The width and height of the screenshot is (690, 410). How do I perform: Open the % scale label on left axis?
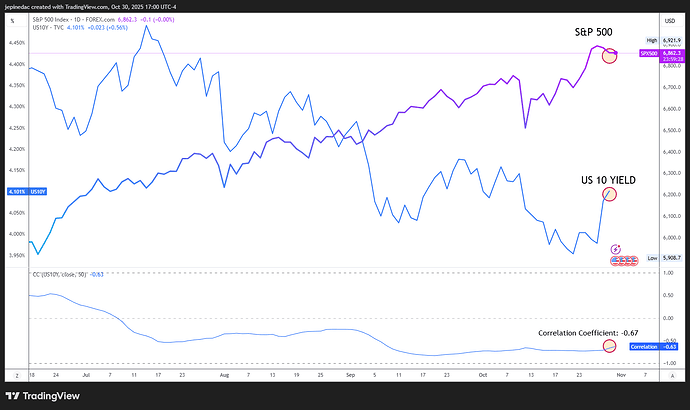point(12,19)
